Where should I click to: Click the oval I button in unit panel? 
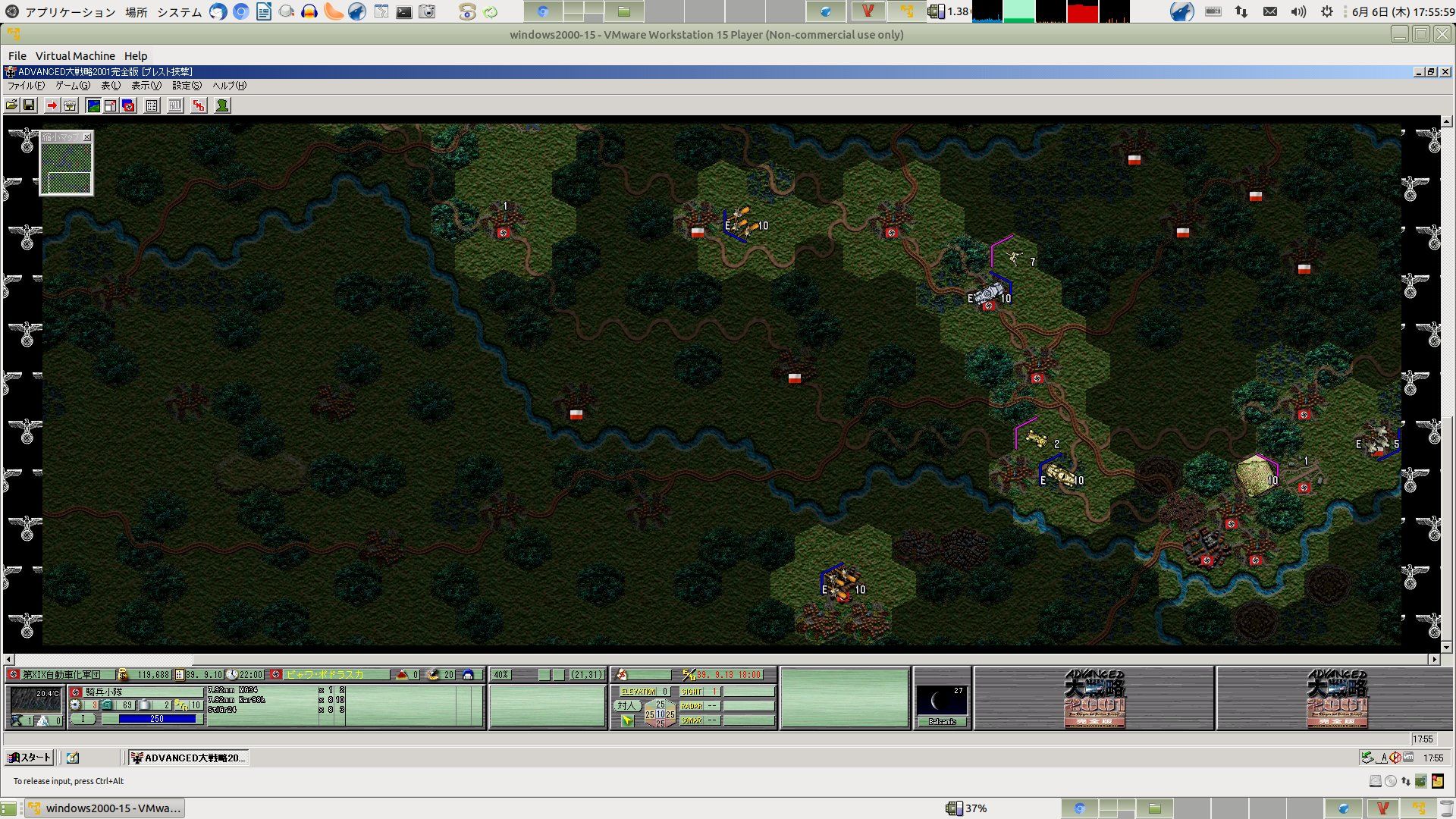point(83,719)
